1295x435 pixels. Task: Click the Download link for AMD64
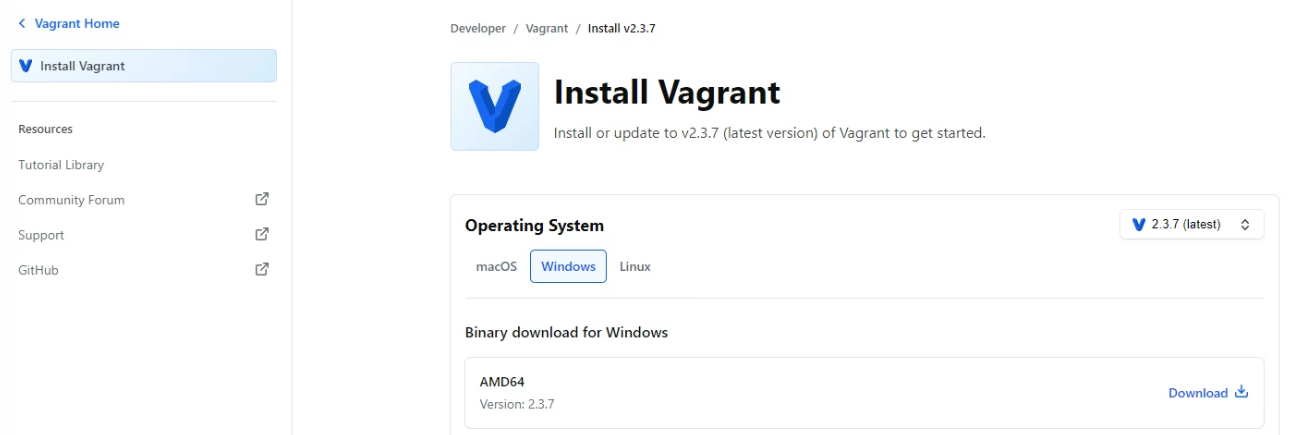pyautogui.click(x=1198, y=393)
